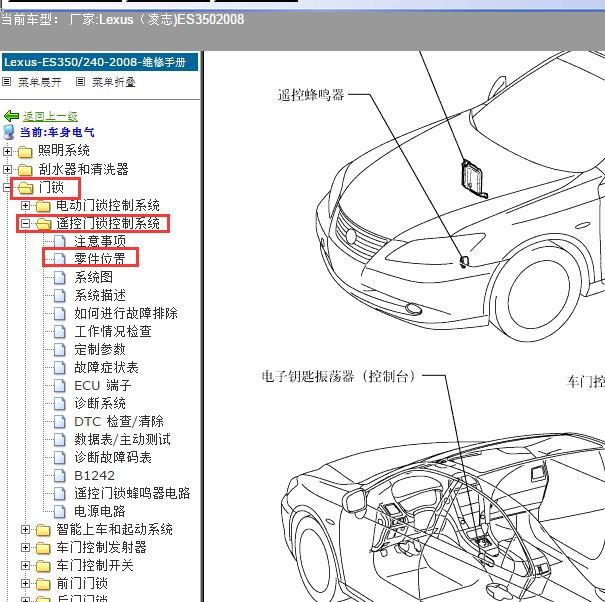Select the 电动门锁控制系统 folder label

coord(108,205)
